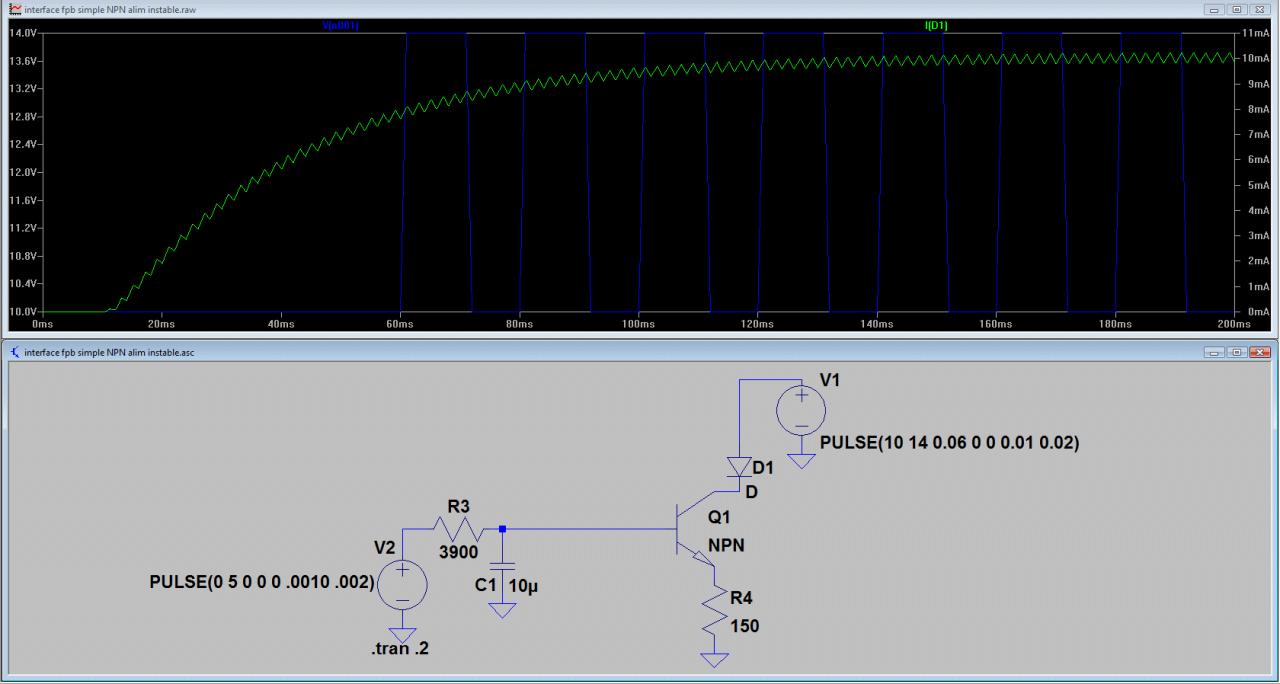Click the V1 PULSE(10 14 0.06...) value text

[x=949, y=443]
